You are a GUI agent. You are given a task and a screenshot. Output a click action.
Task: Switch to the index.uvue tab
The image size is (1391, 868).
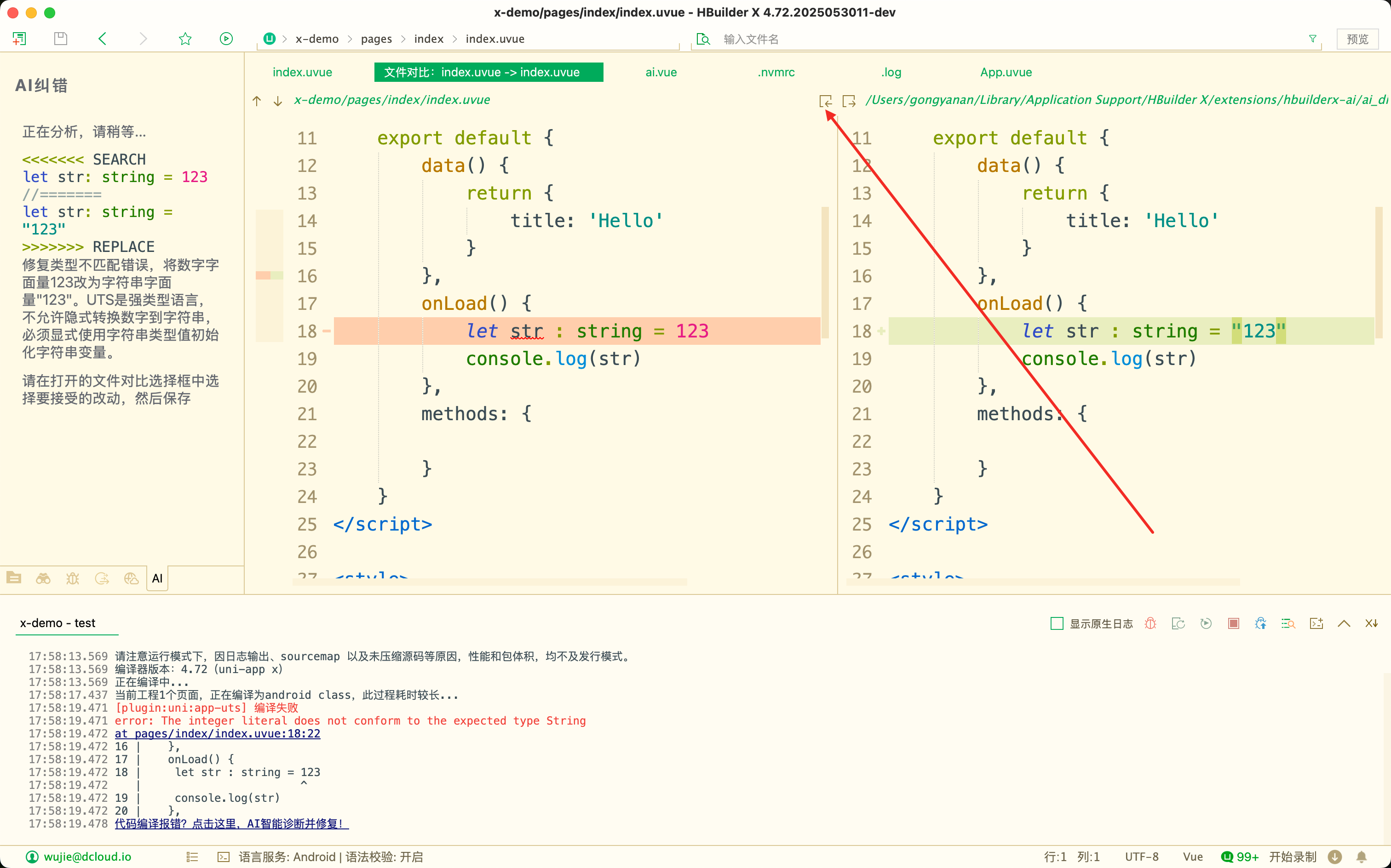click(302, 72)
